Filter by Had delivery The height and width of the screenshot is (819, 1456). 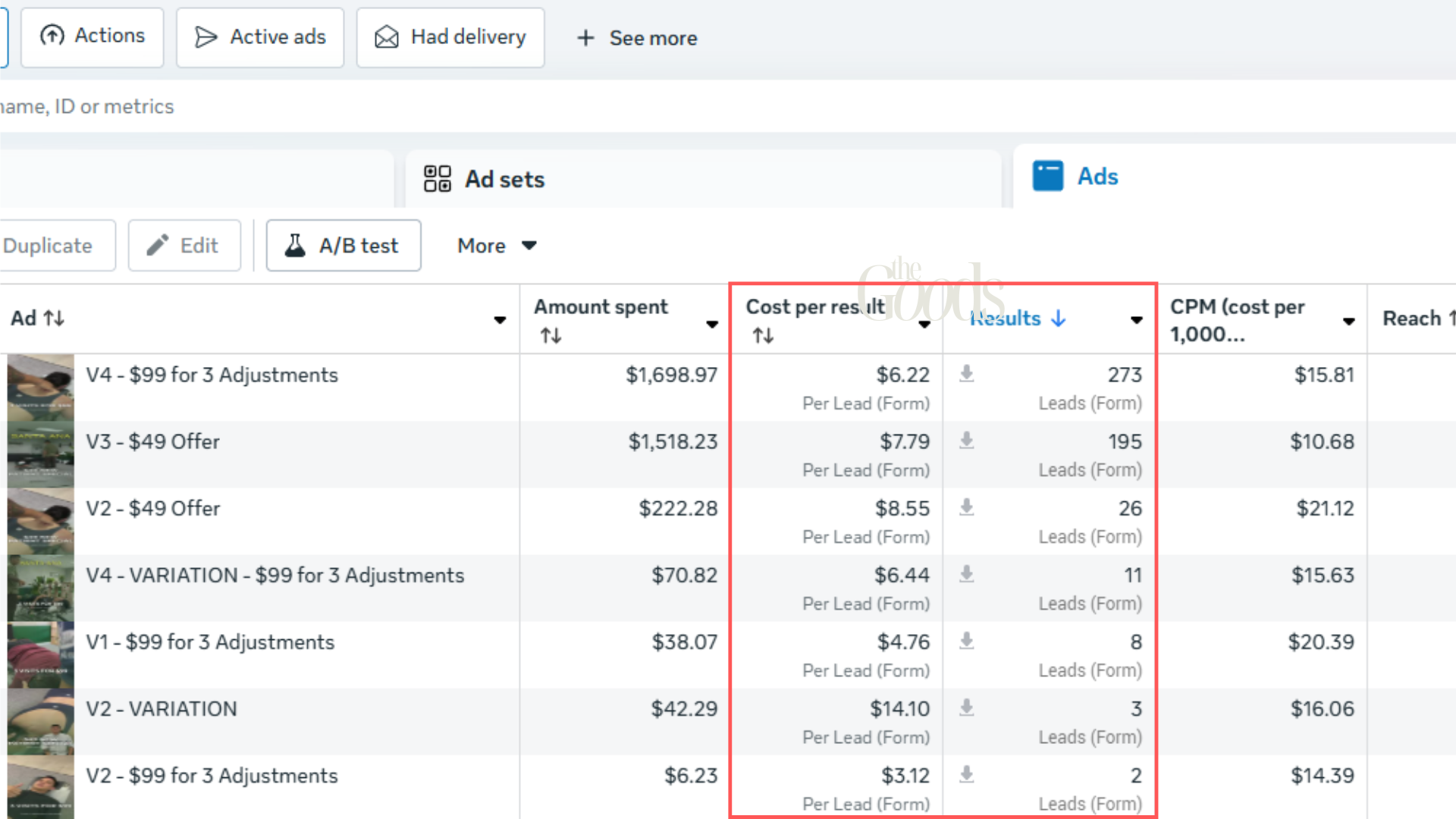(x=450, y=37)
